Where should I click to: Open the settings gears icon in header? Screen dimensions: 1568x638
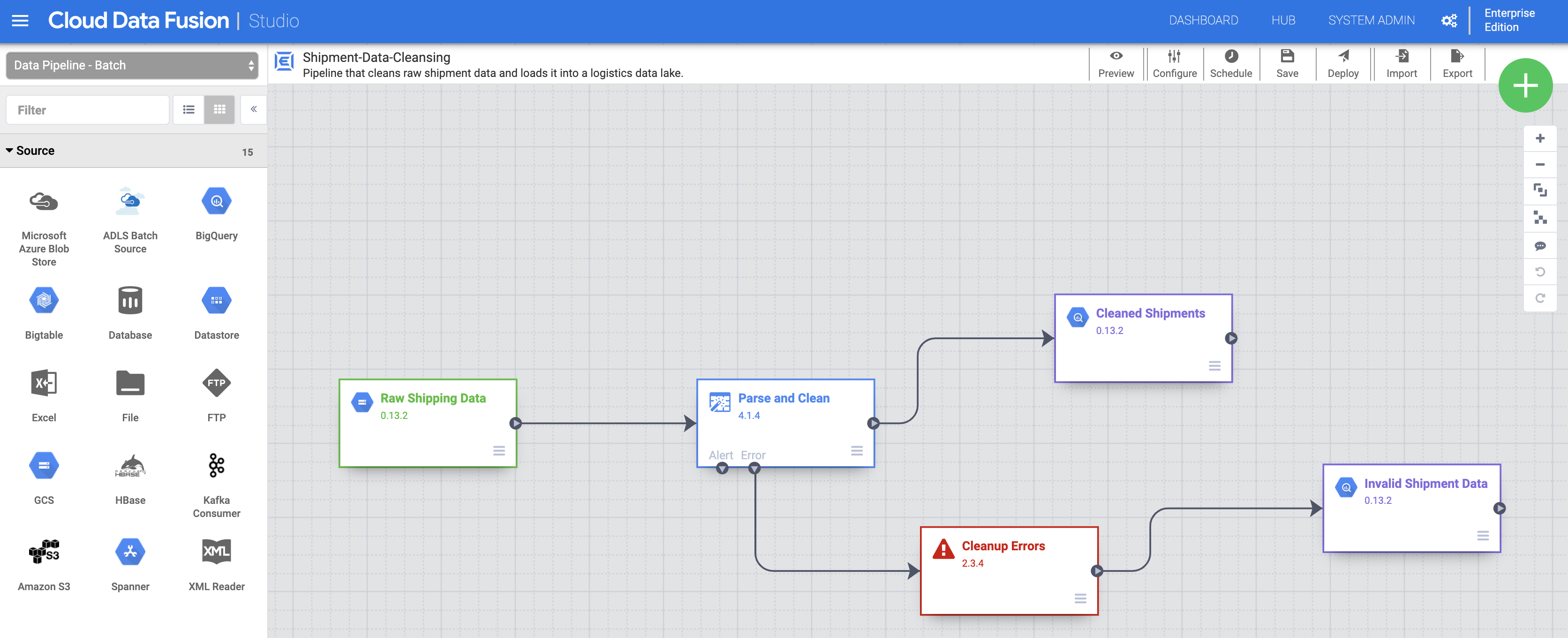coord(1449,21)
